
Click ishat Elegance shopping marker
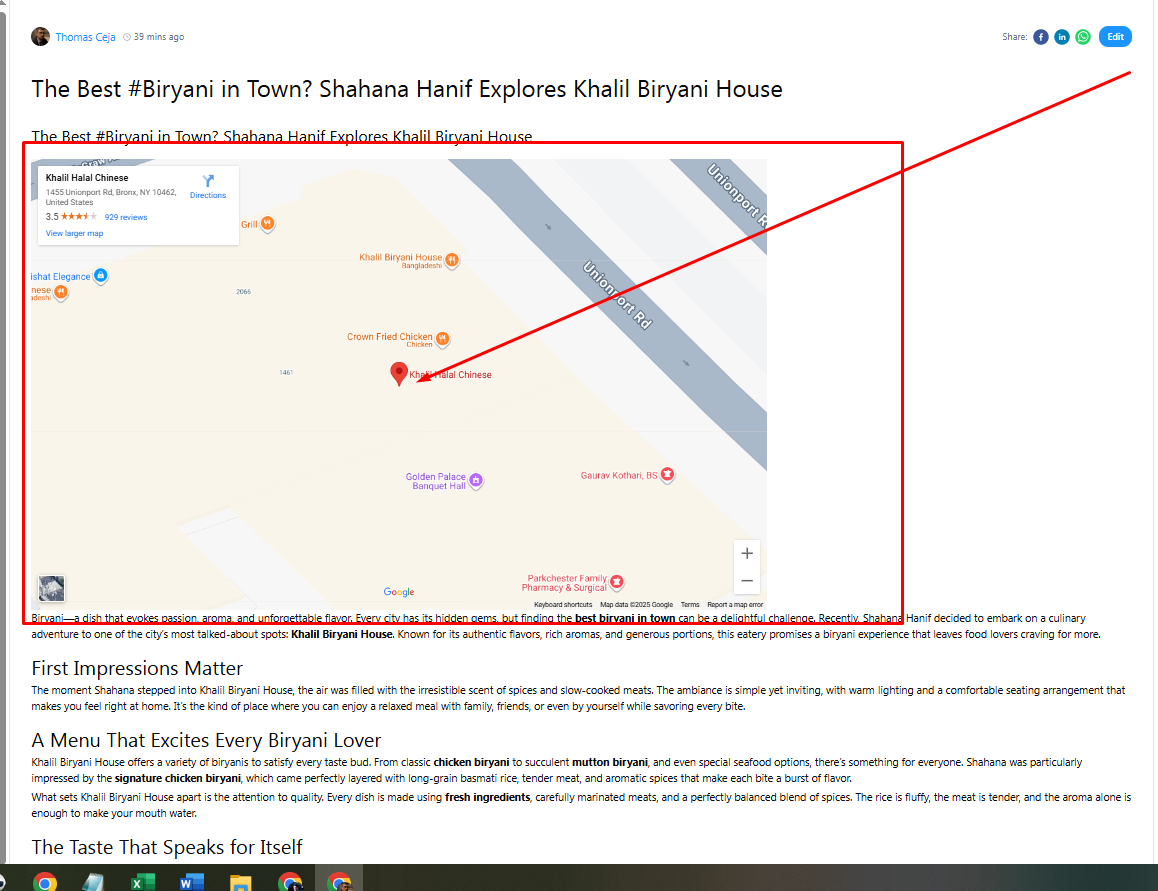click(x=101, y=276)
